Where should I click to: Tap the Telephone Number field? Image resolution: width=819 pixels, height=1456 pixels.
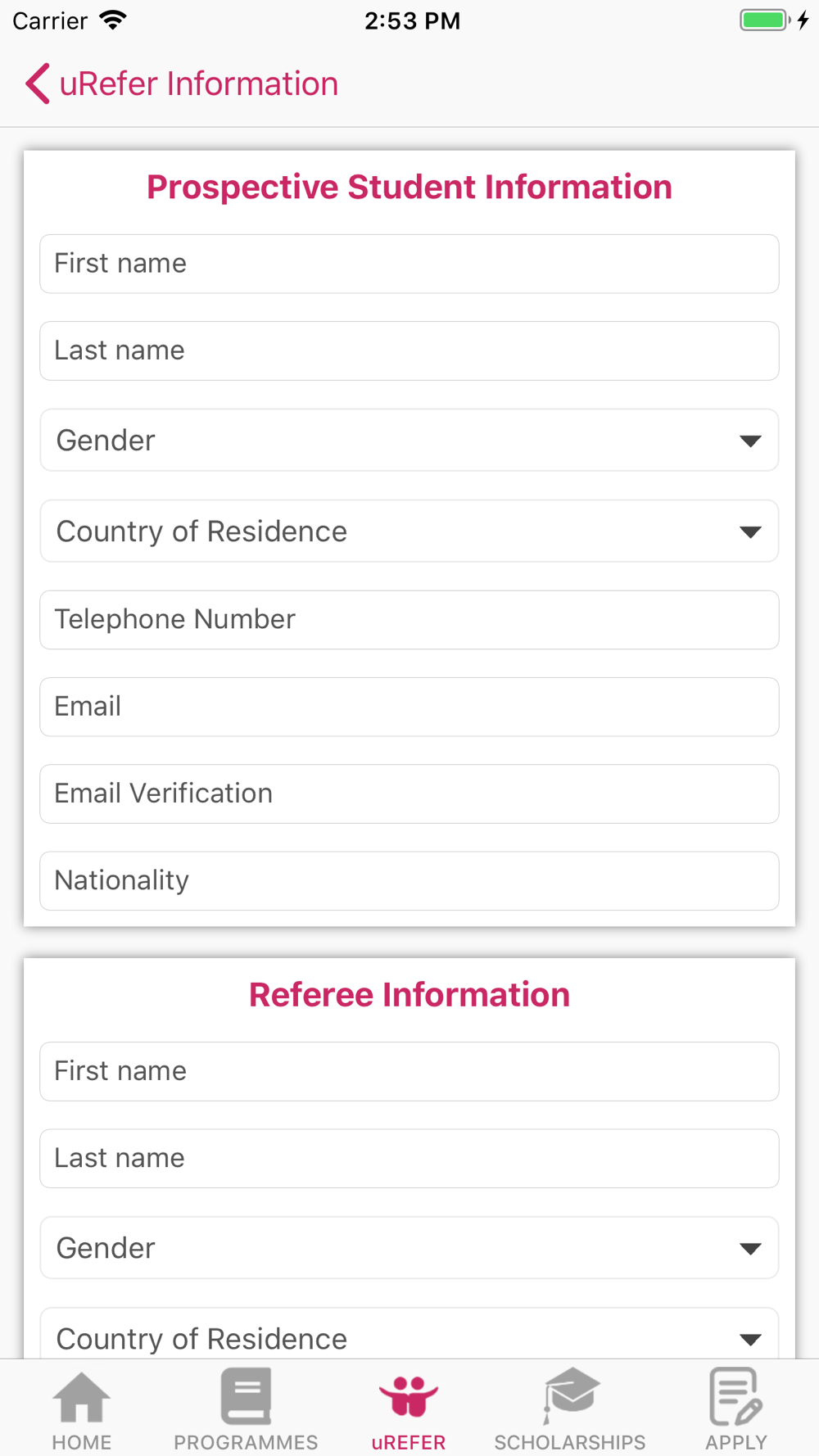(409, 620)
